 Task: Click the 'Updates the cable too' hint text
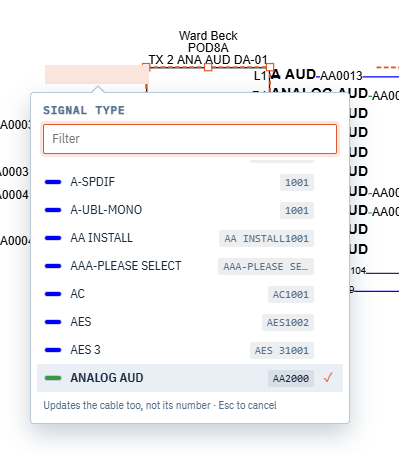coord(160,405)
